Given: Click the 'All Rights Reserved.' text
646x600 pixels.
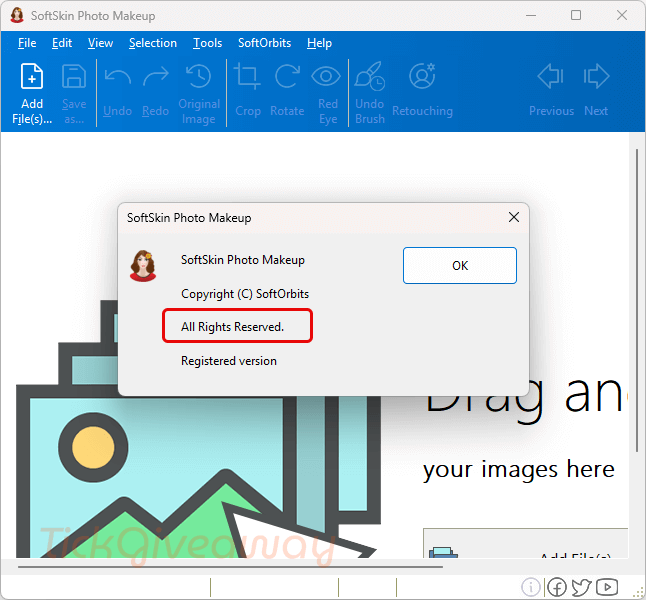Looking at the screenshot, I should tap(233, 327).
